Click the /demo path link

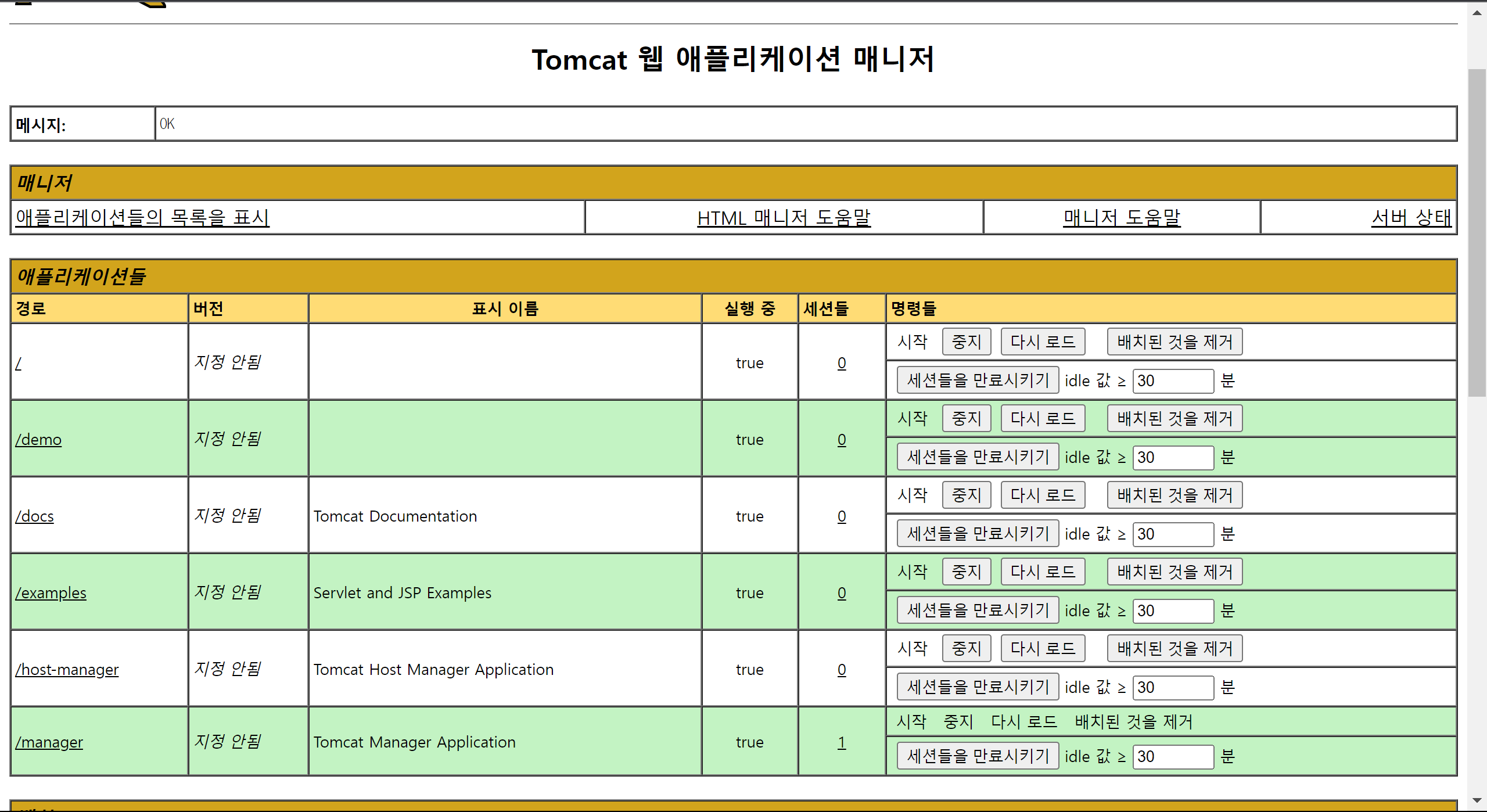(x=38, y=440)
